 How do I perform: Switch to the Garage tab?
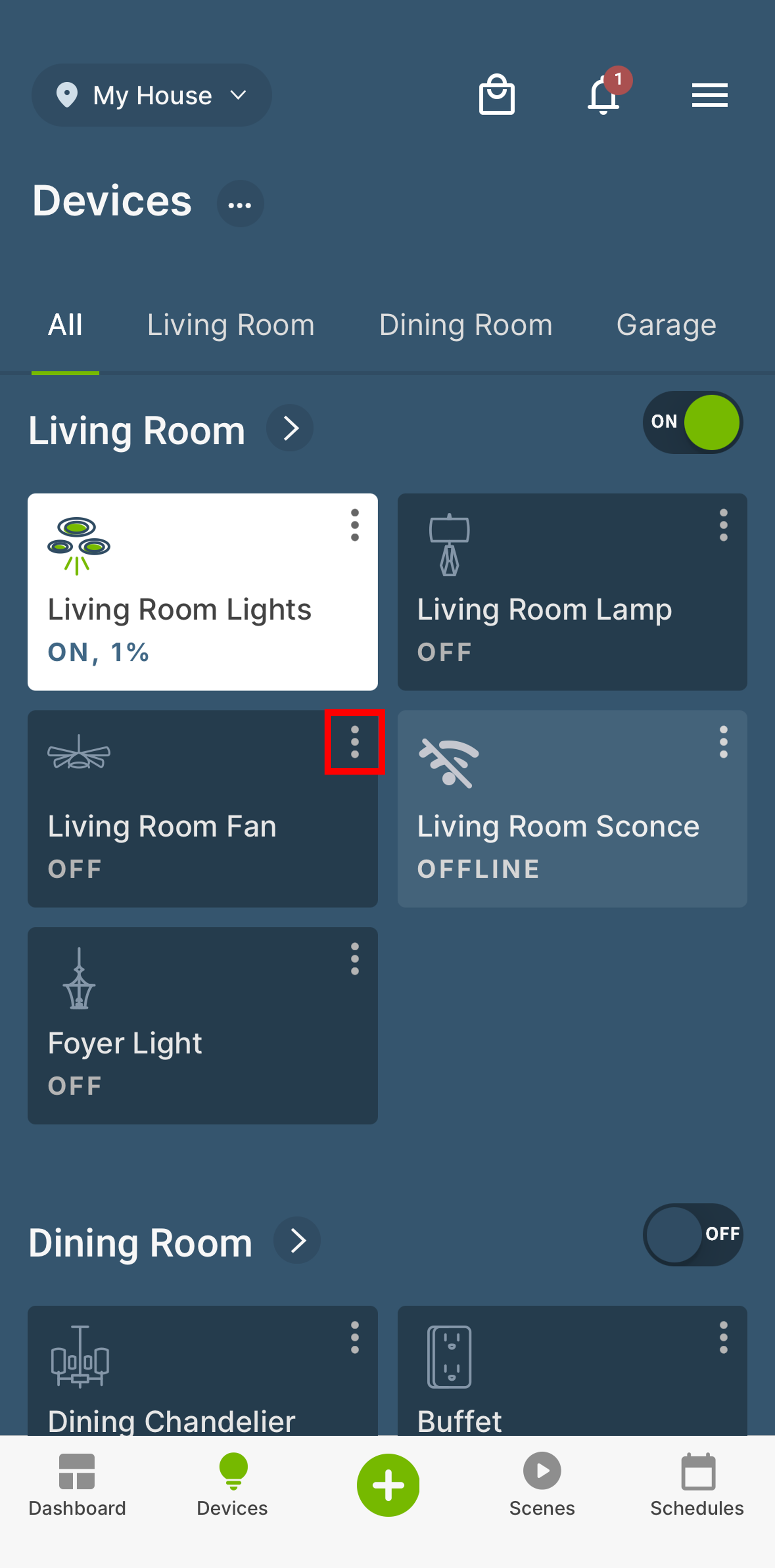pos(666,325)
